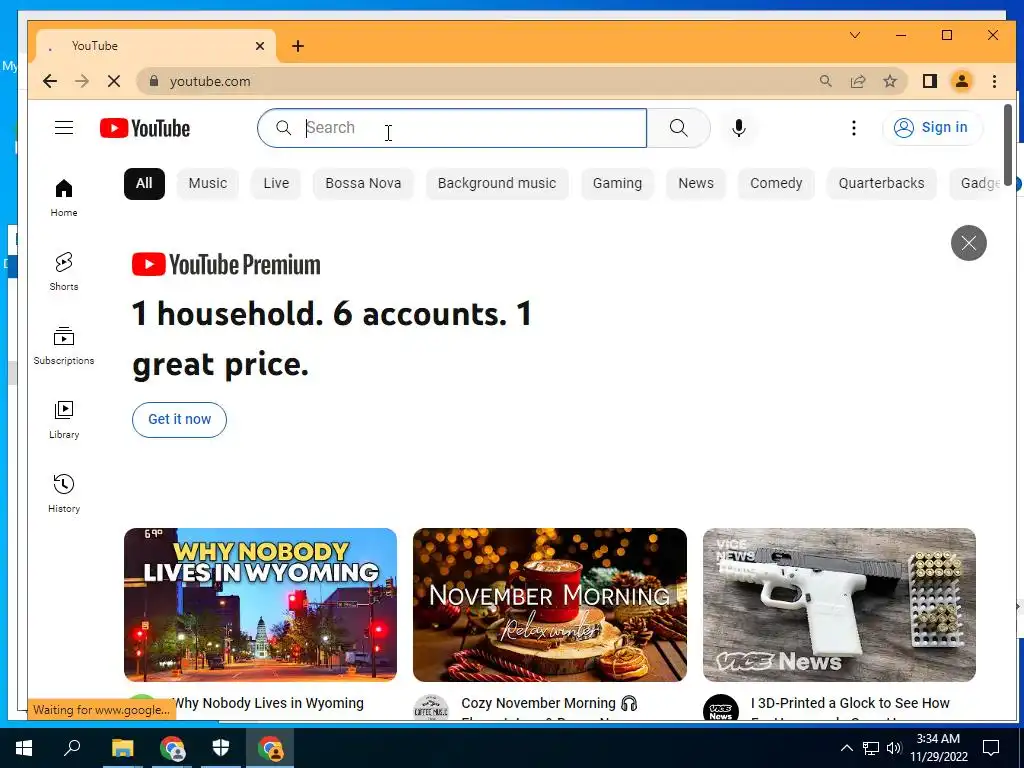Open notification center
Viewport: 1024px width, 768px height.
[991, 748]
